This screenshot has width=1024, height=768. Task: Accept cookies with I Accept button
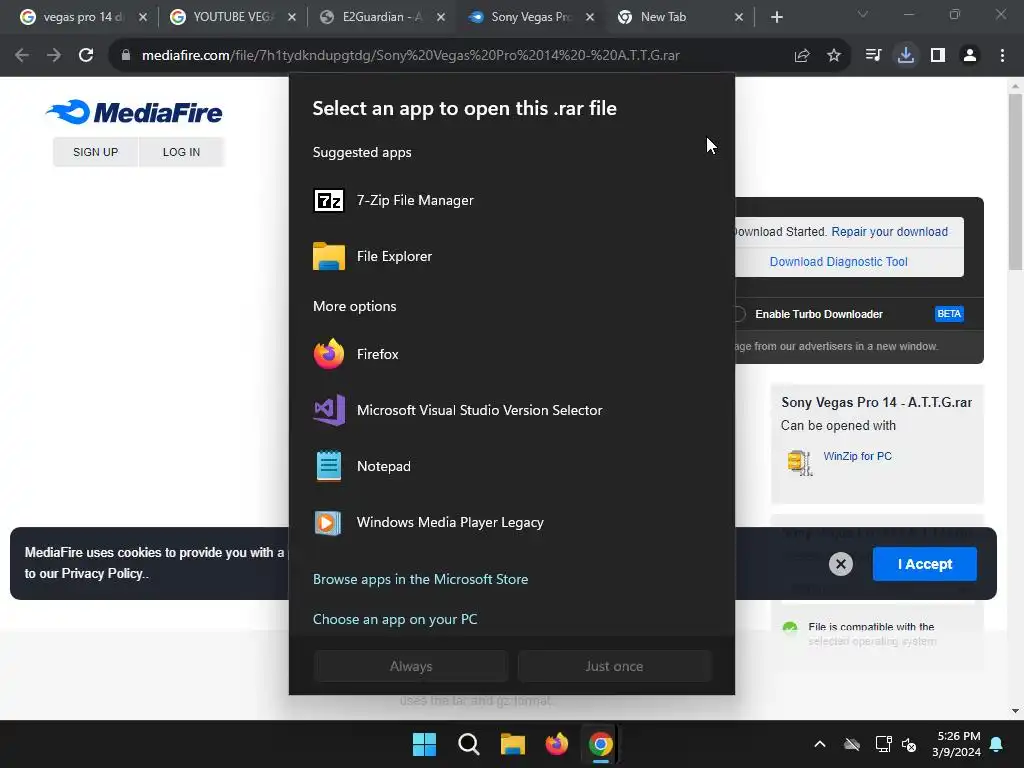point(925,564)
